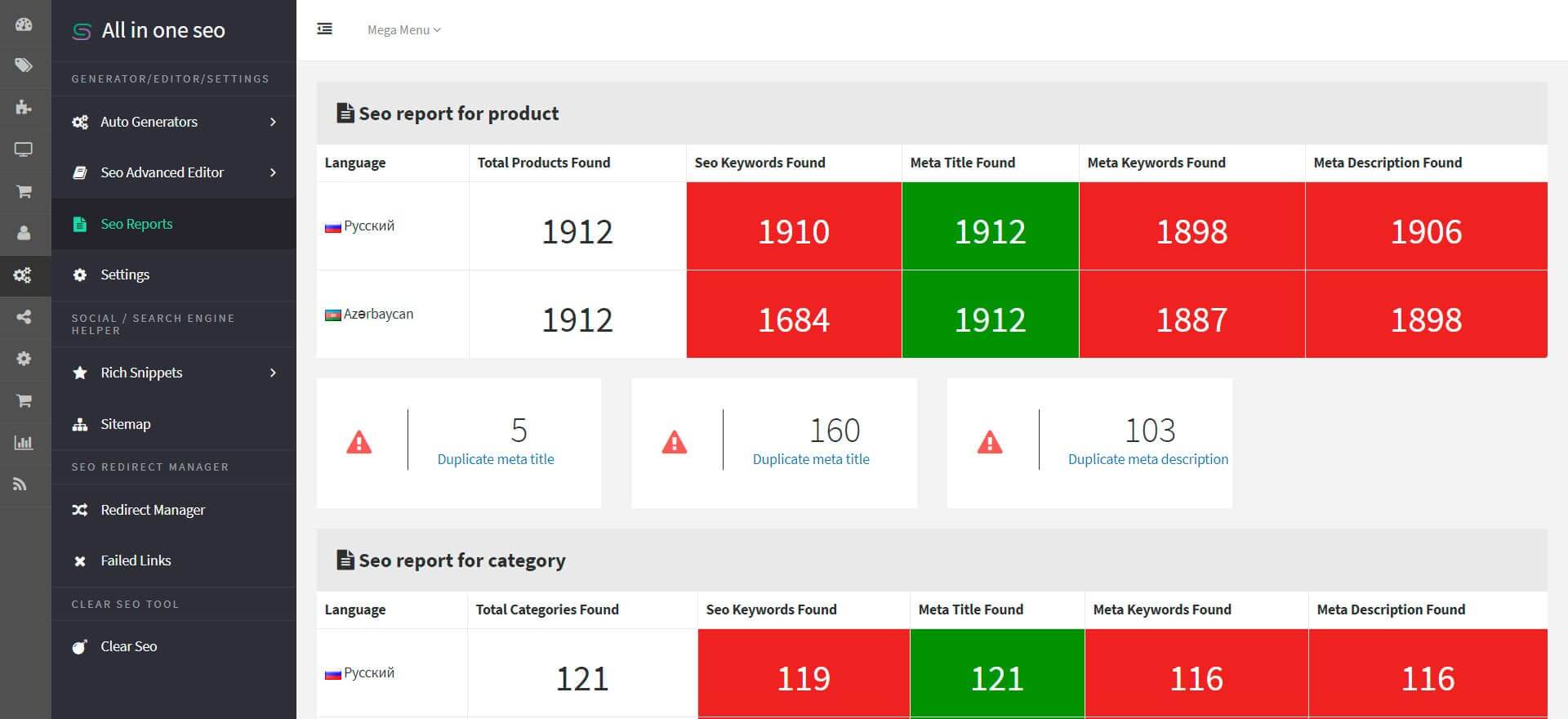This screenshot has height=719, width=1568.
Task: Click the Seo report for category heading
Action: coord(462,560)
